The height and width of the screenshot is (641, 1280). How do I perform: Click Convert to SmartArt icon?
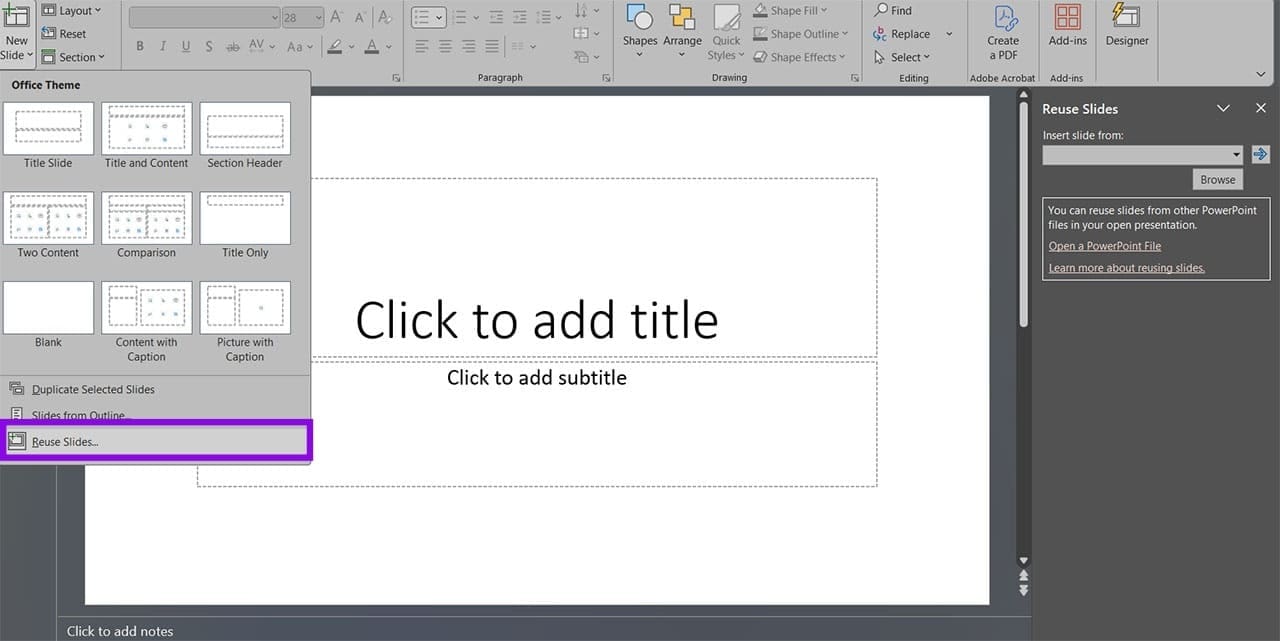582,56
